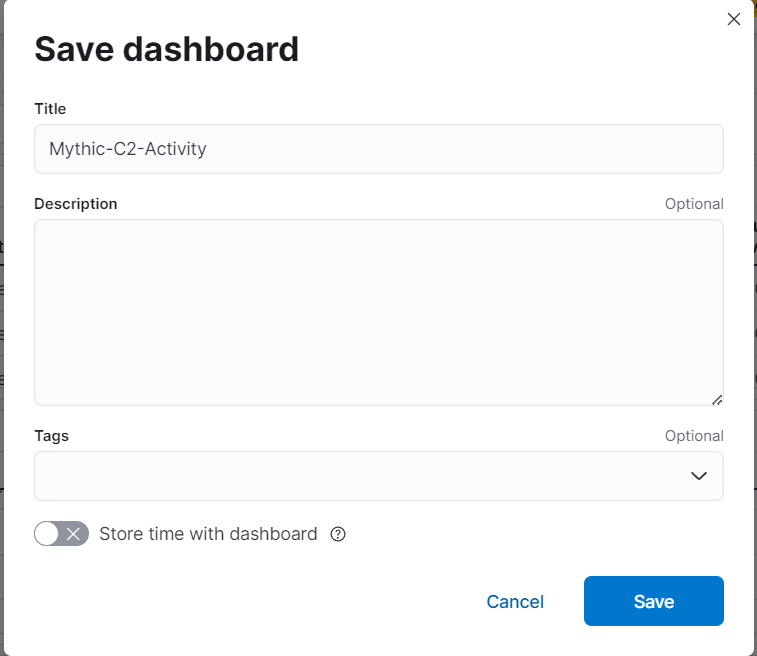Click inside the Tags combo box
The image size is (757, 656).
click(x=378, y=476)
